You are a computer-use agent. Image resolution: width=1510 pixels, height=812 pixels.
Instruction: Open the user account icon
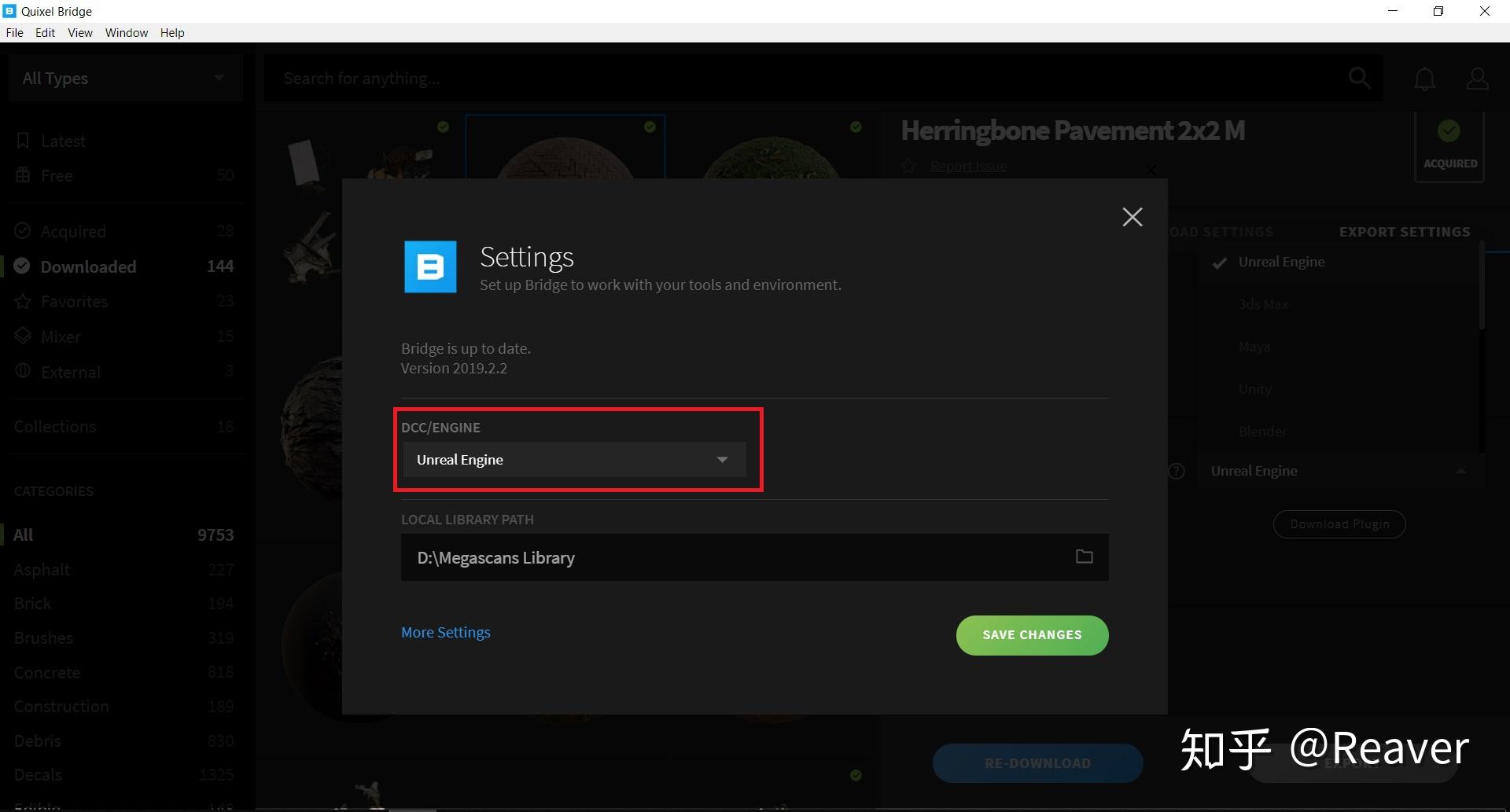click(x=1477, y=79)
